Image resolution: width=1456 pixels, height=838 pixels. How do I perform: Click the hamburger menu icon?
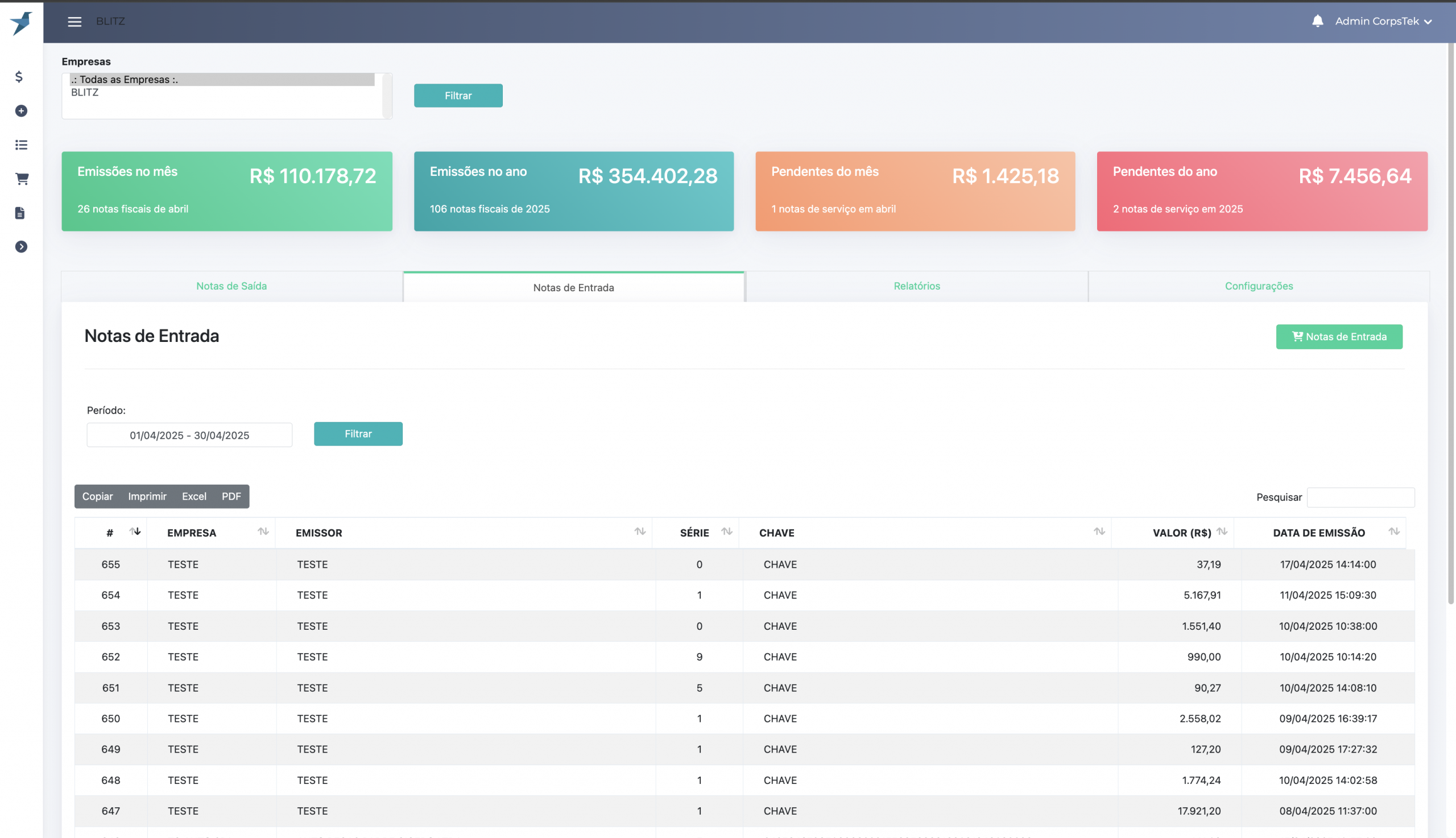pos(74,21)
